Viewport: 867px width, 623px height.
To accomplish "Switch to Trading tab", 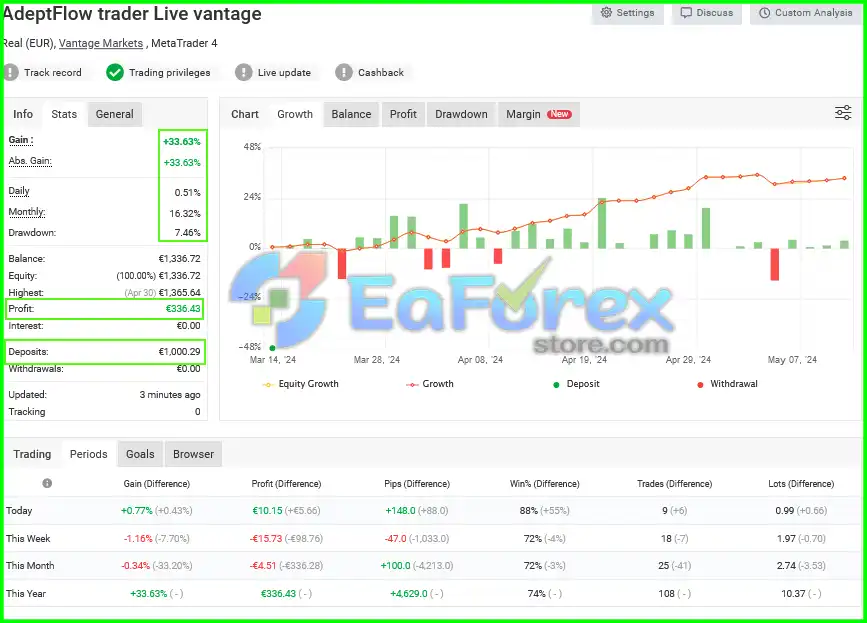I will pyautogui.click(x=32, y=454).
